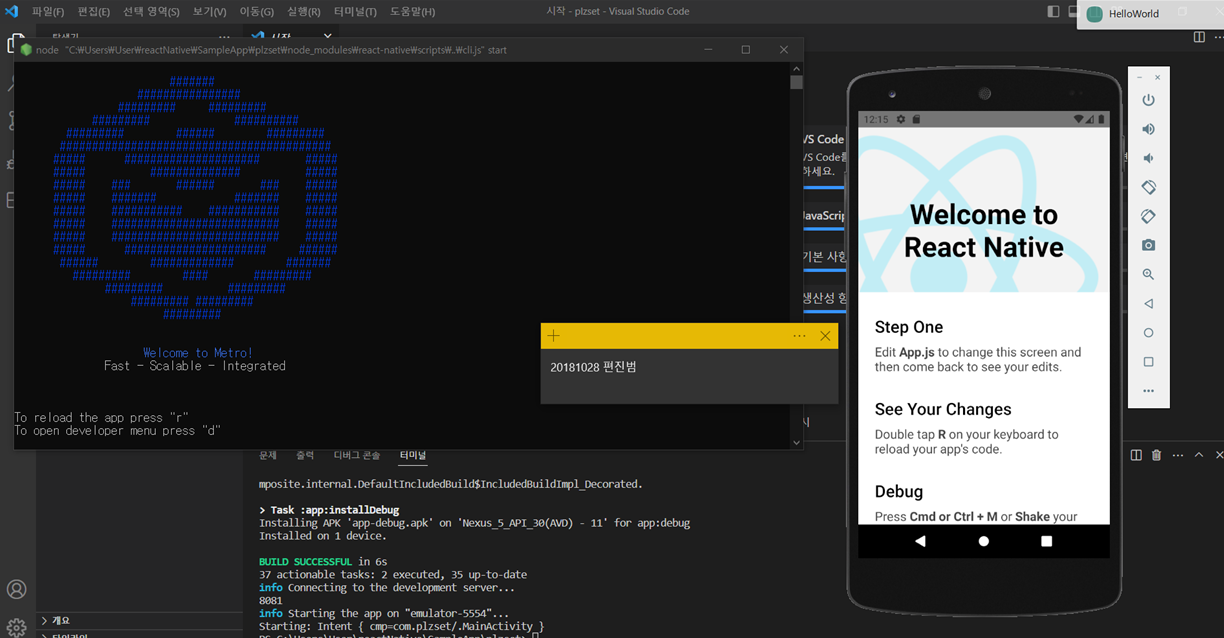Screen dimensions: 1224x638
Task: Tap the Android back button on phone screen
Action: coord(920,541)
